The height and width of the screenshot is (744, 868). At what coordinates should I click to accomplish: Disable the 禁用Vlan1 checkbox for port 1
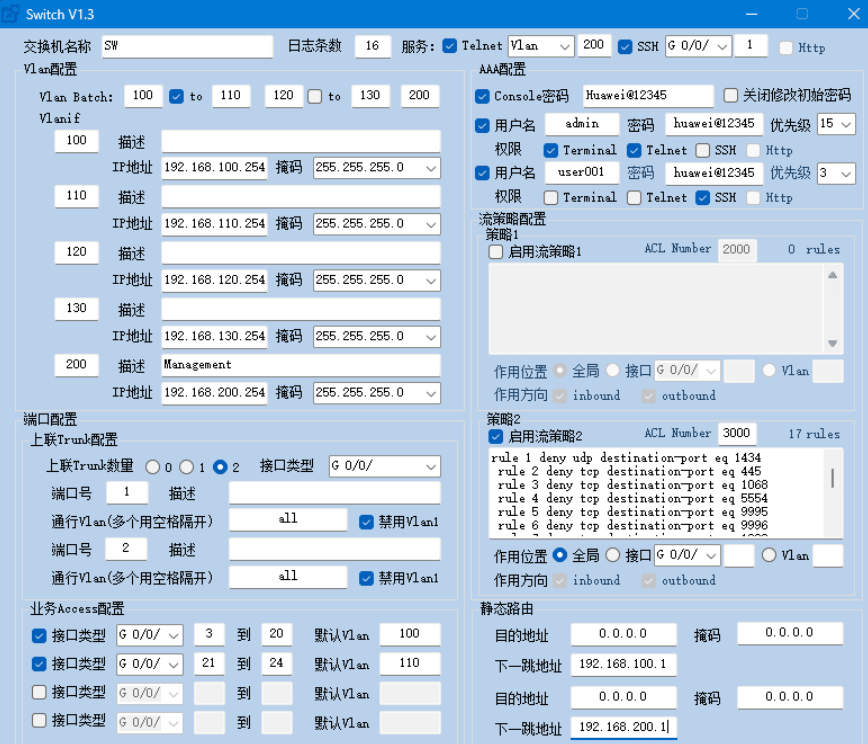click(x=366, y=520)
